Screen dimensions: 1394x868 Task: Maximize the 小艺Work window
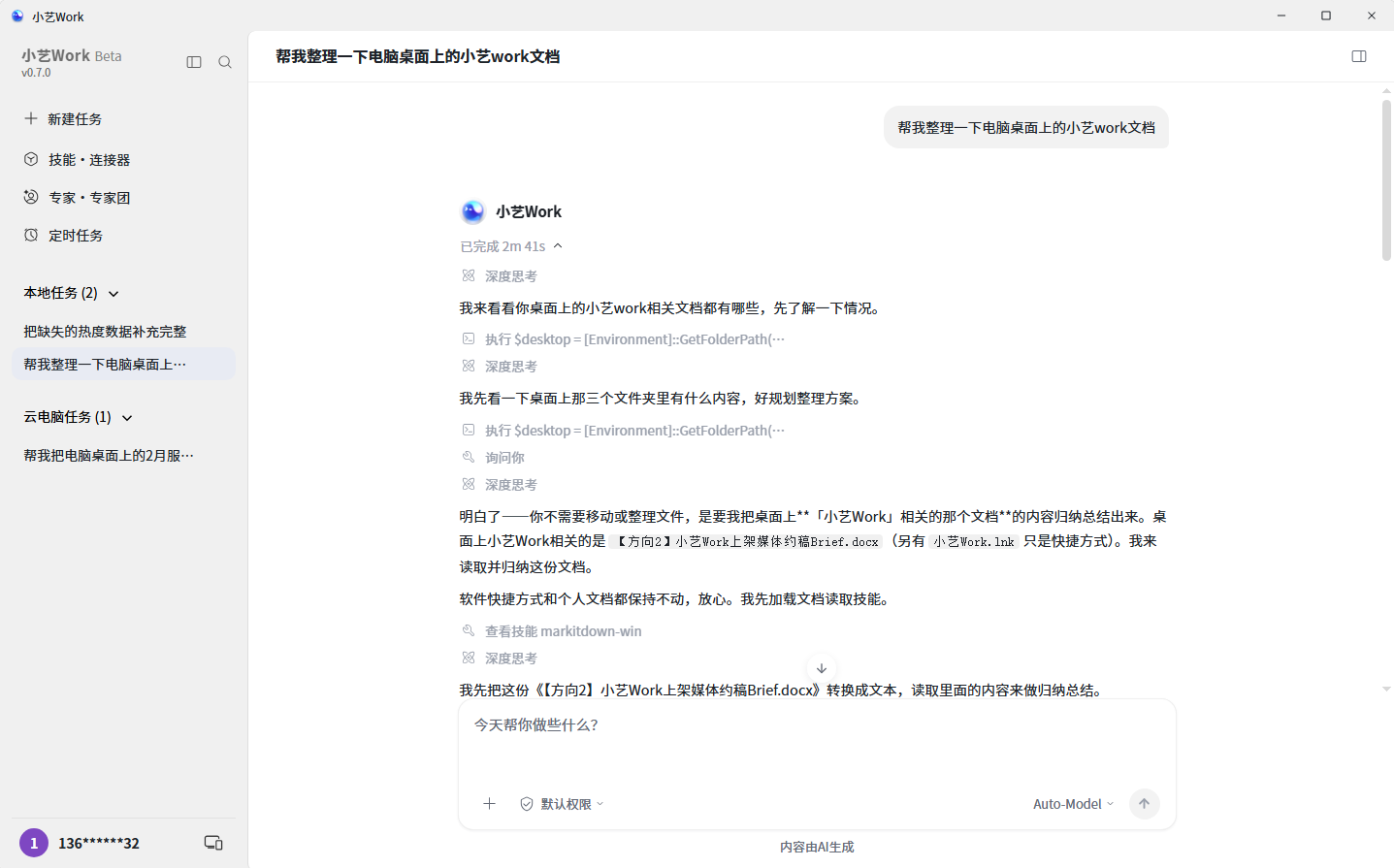click(1326, 16)
